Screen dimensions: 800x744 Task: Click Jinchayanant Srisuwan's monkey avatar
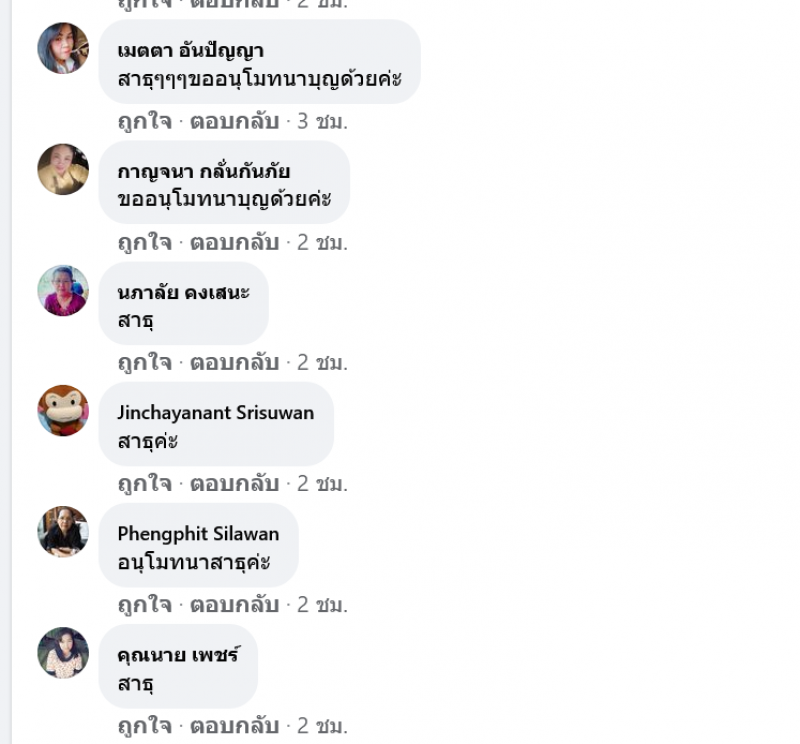63,410
